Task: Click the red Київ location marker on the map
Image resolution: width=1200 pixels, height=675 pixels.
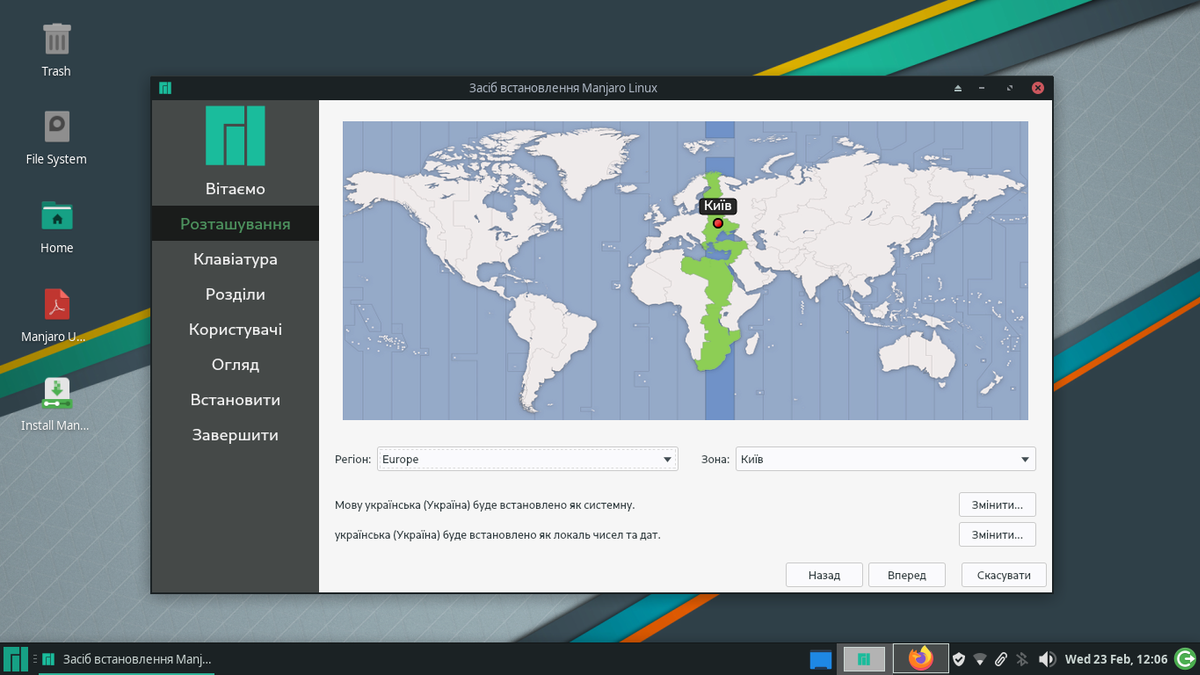Action: pyautogui.click(x=717, y=223)
